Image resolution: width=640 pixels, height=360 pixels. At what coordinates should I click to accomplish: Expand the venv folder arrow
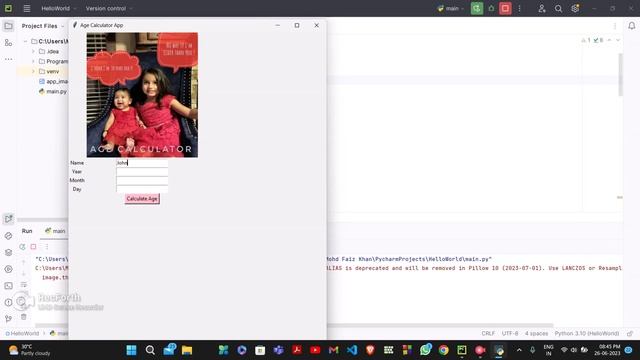[33, 71]
